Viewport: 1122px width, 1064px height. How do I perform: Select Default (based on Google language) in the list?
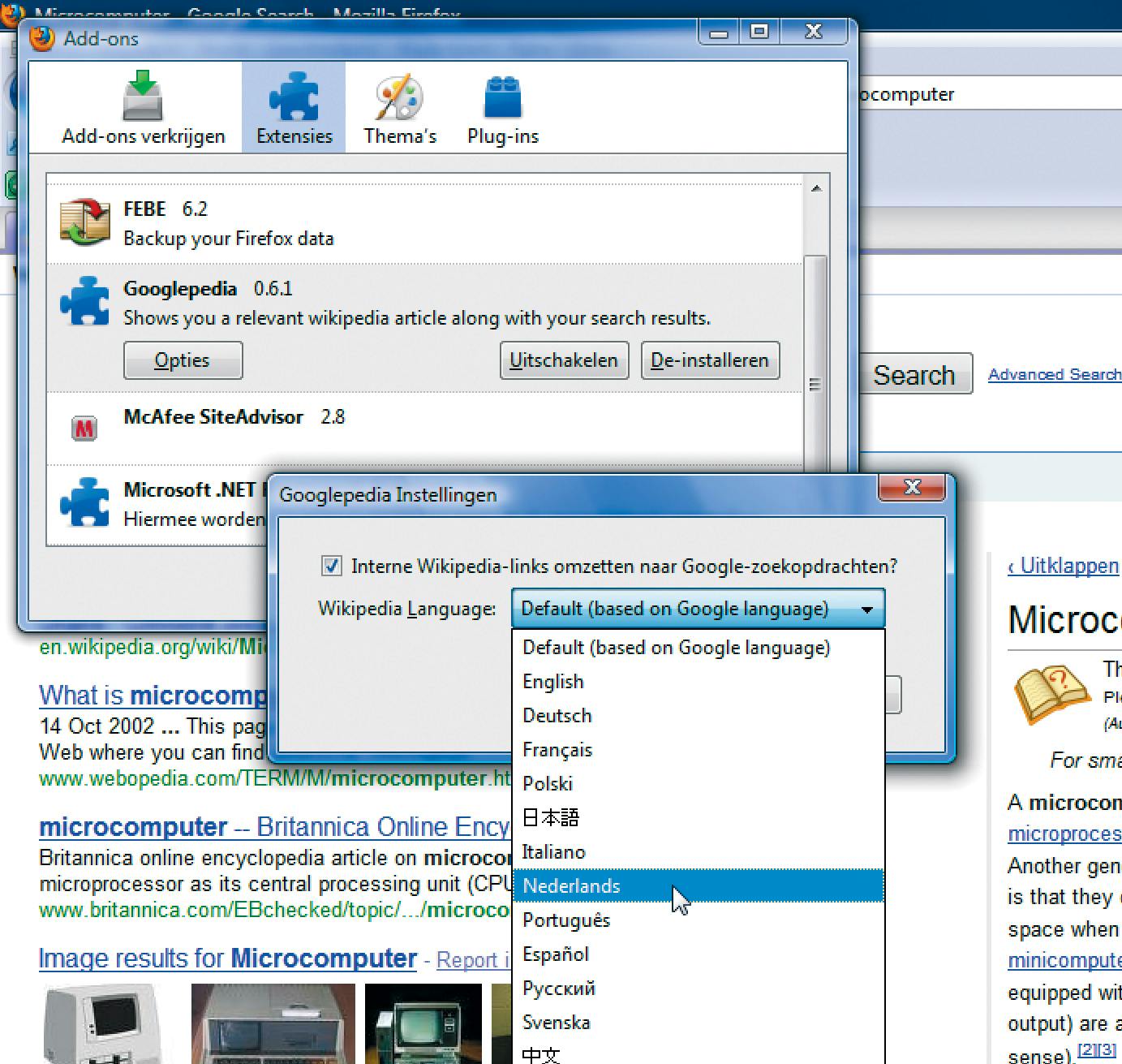[698, 648]
